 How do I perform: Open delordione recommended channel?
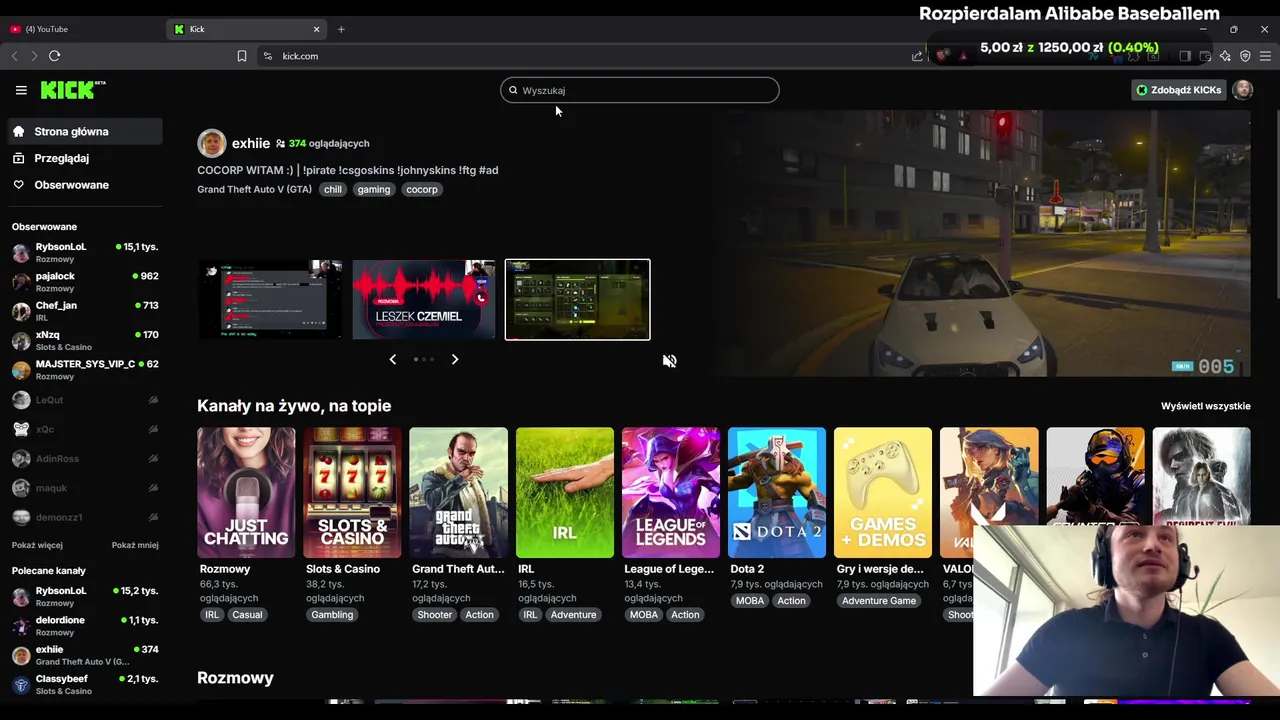pyautogui.click(x=85, y=626)
